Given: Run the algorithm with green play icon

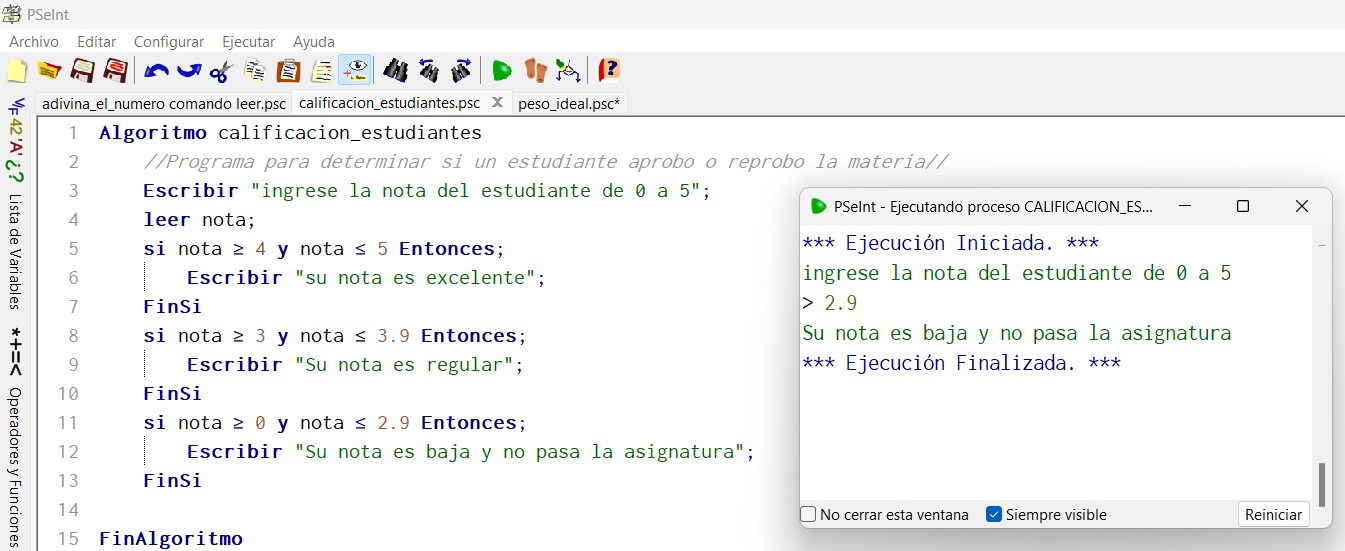Looking at the screenshot, I should 502,71.
